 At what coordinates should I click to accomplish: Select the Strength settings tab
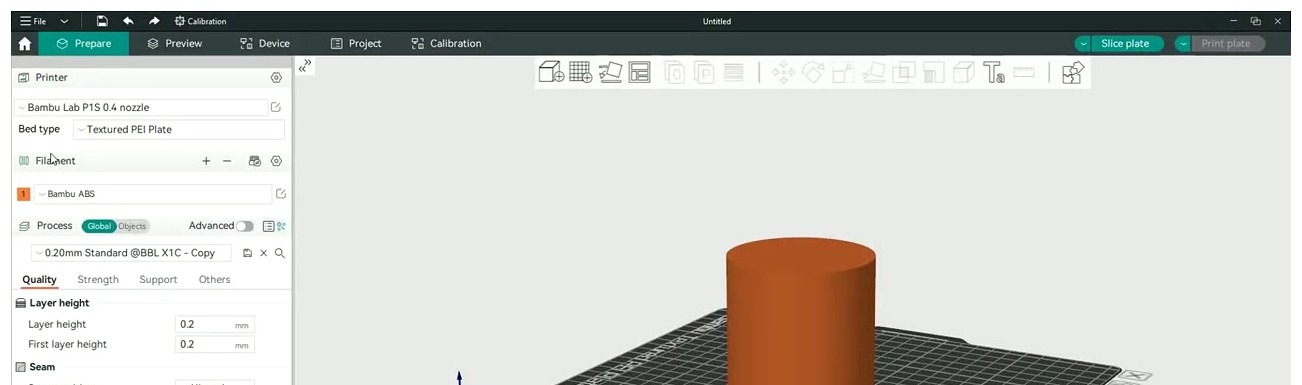pyautogui.click(x=98, y=280)
